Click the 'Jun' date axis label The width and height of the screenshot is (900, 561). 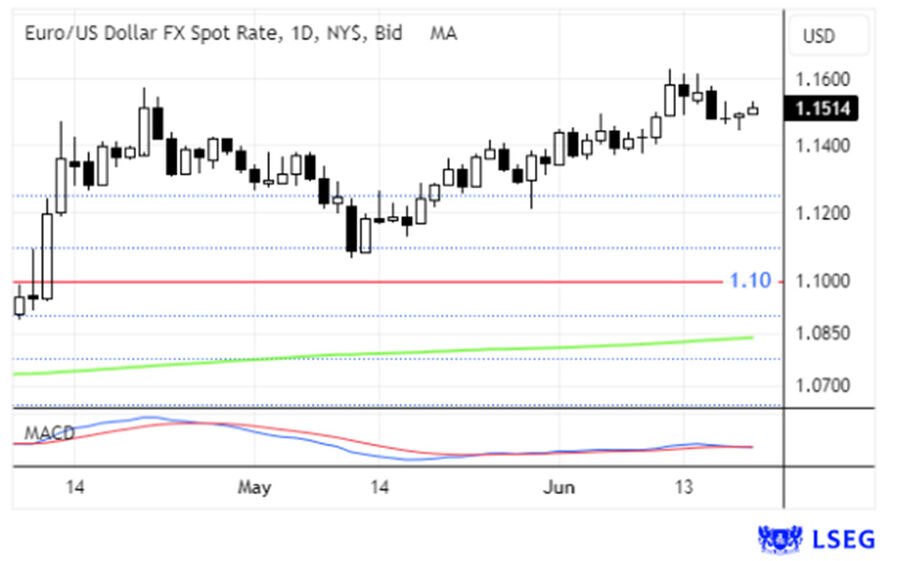click(x=558, y=488)
